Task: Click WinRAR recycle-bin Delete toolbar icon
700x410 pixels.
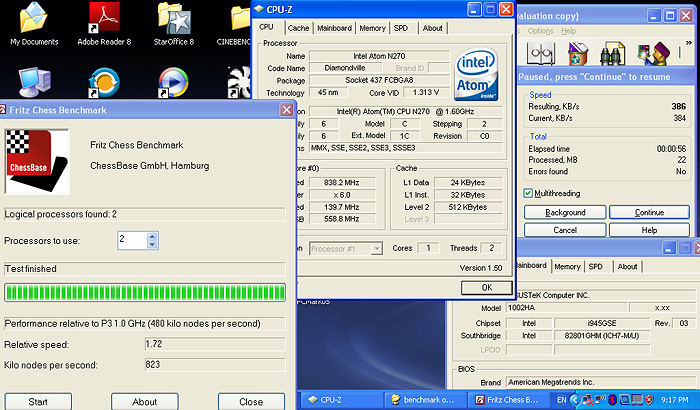Action: pyautogui.click(x=578, y=54)
